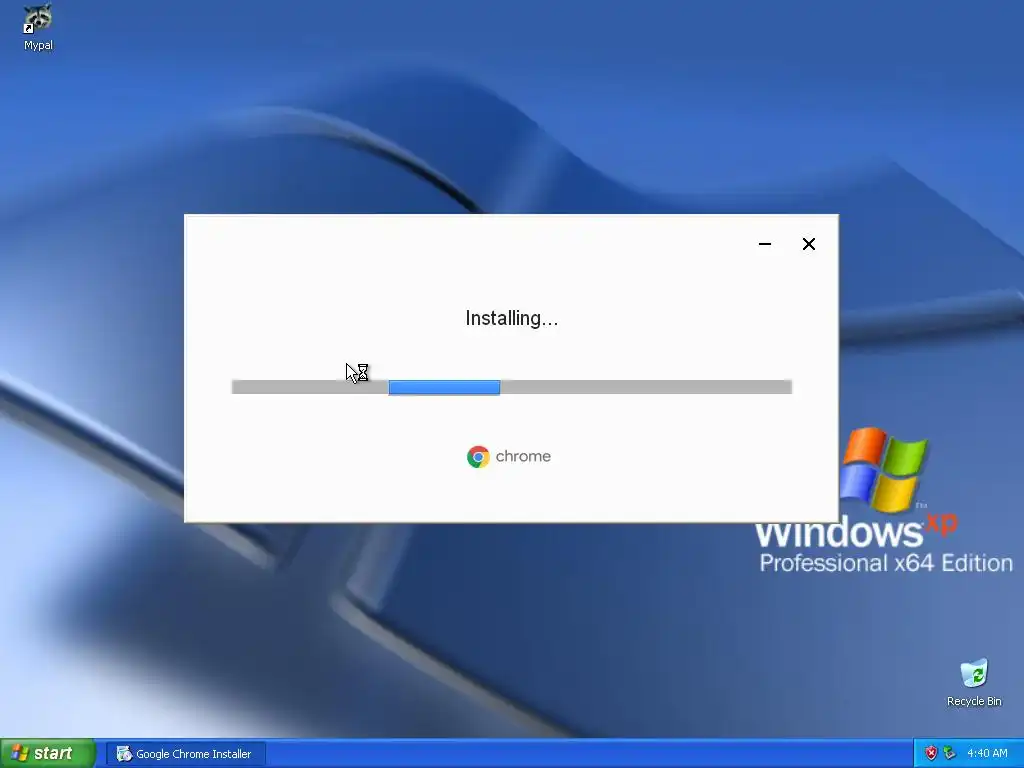Image resolution: width=1024 pixels, height=768 pixels.
Task: Click the red security shield tray icon
Action: [x=931, y=754]
